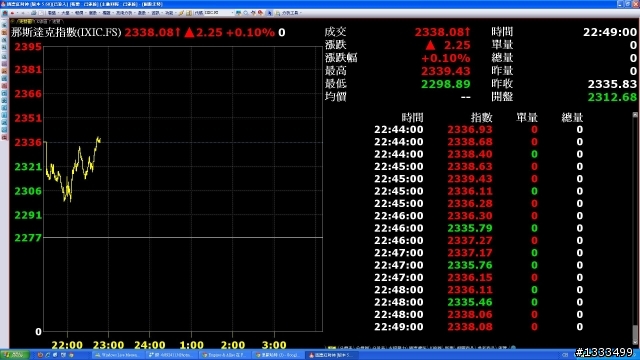The width and height of the screenshot is (640, 360).
Task: Click the 最高 value 2339.43 in summary panel
Action: click(x=445, y=71)
